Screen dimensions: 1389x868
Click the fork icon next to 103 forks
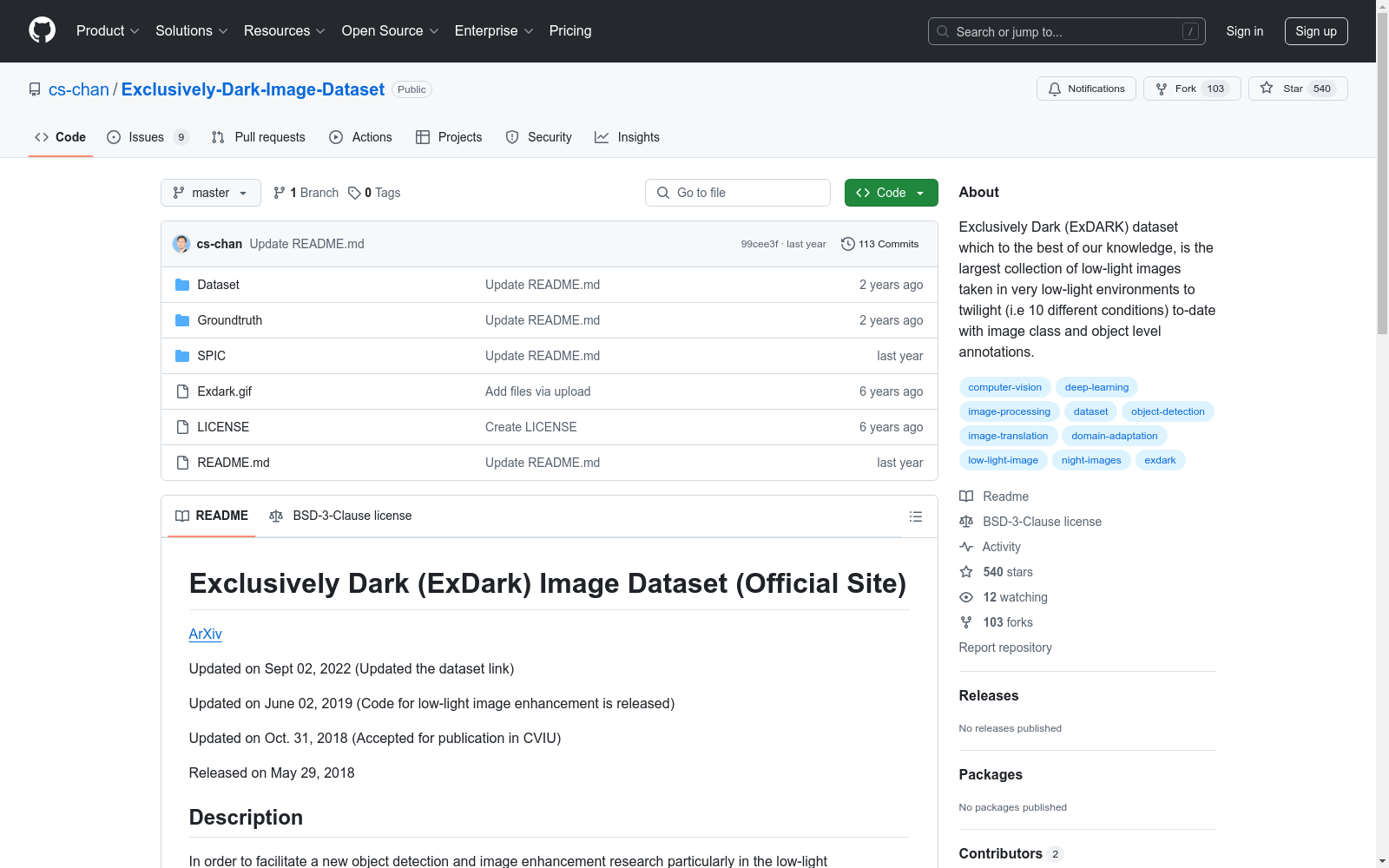pyautogui.click(x=966, y=622)
